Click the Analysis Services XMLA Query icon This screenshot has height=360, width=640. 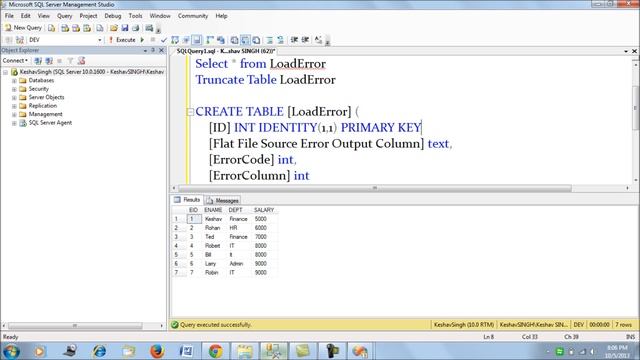[87, 28]
